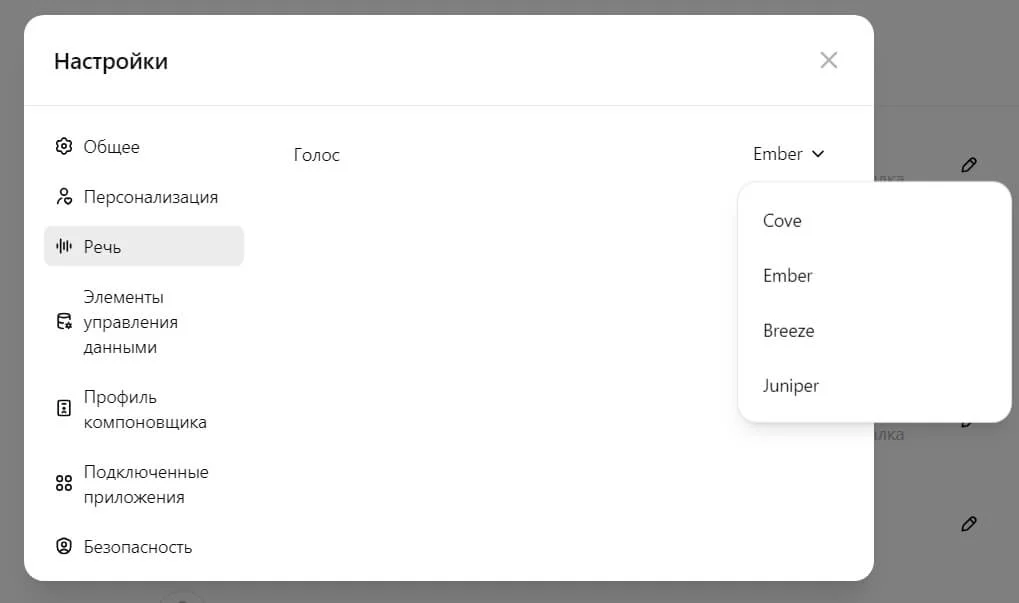Go to Подключенные приложения section
The image size is (1019, 603).
pos(146,484)
